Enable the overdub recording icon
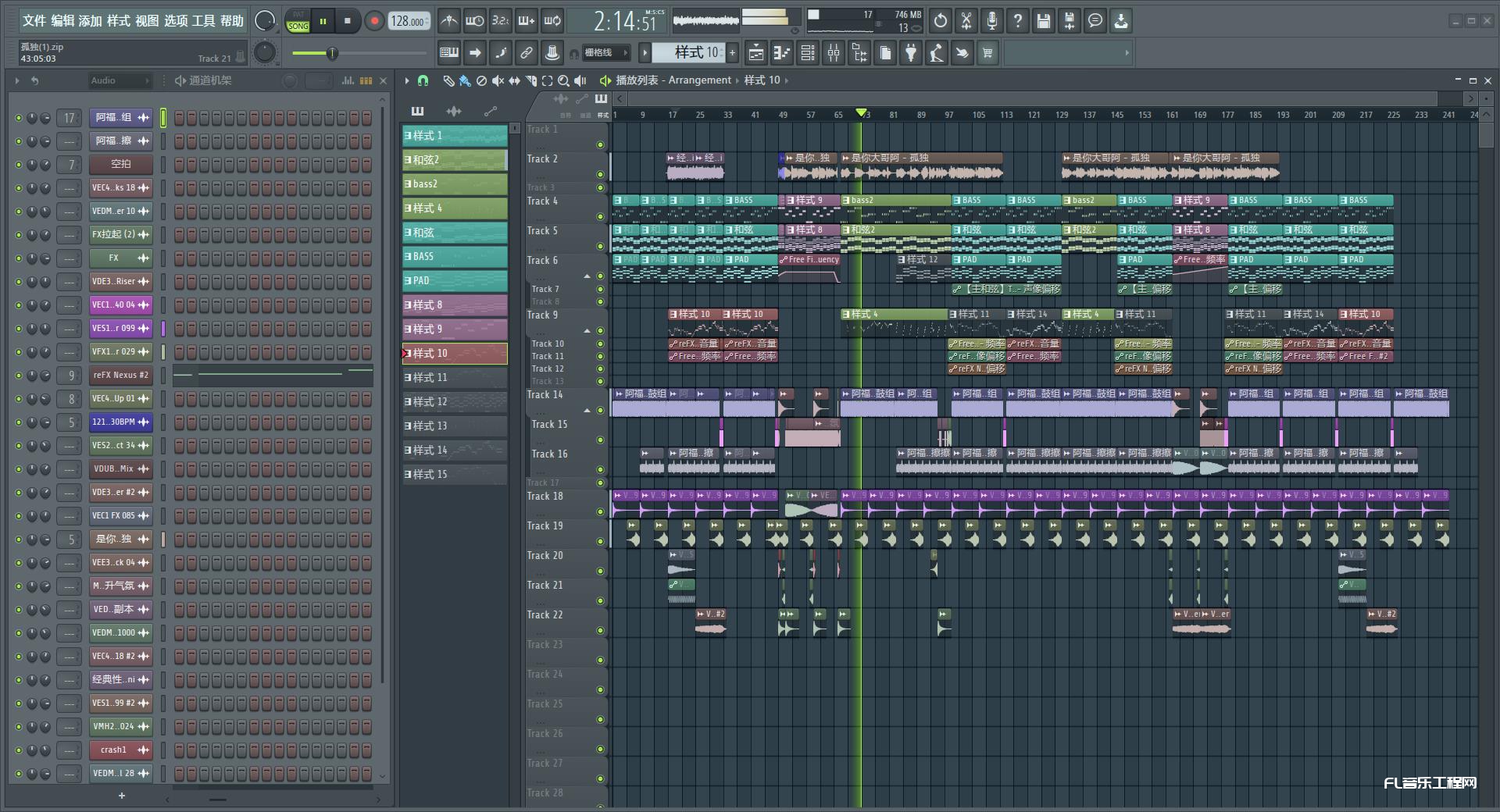1500x812 pixels. click(x=527, y=21)
